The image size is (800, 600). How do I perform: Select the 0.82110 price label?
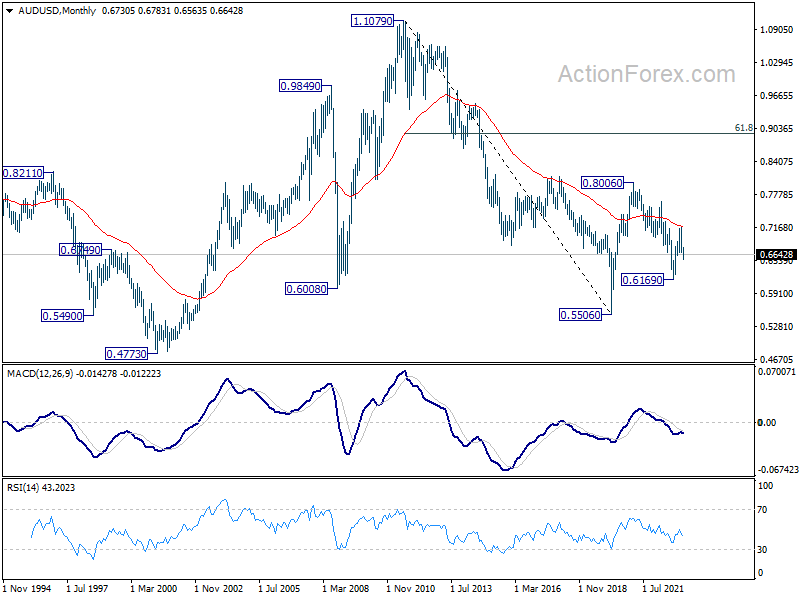pyautogui.click(x=22, y=173)
